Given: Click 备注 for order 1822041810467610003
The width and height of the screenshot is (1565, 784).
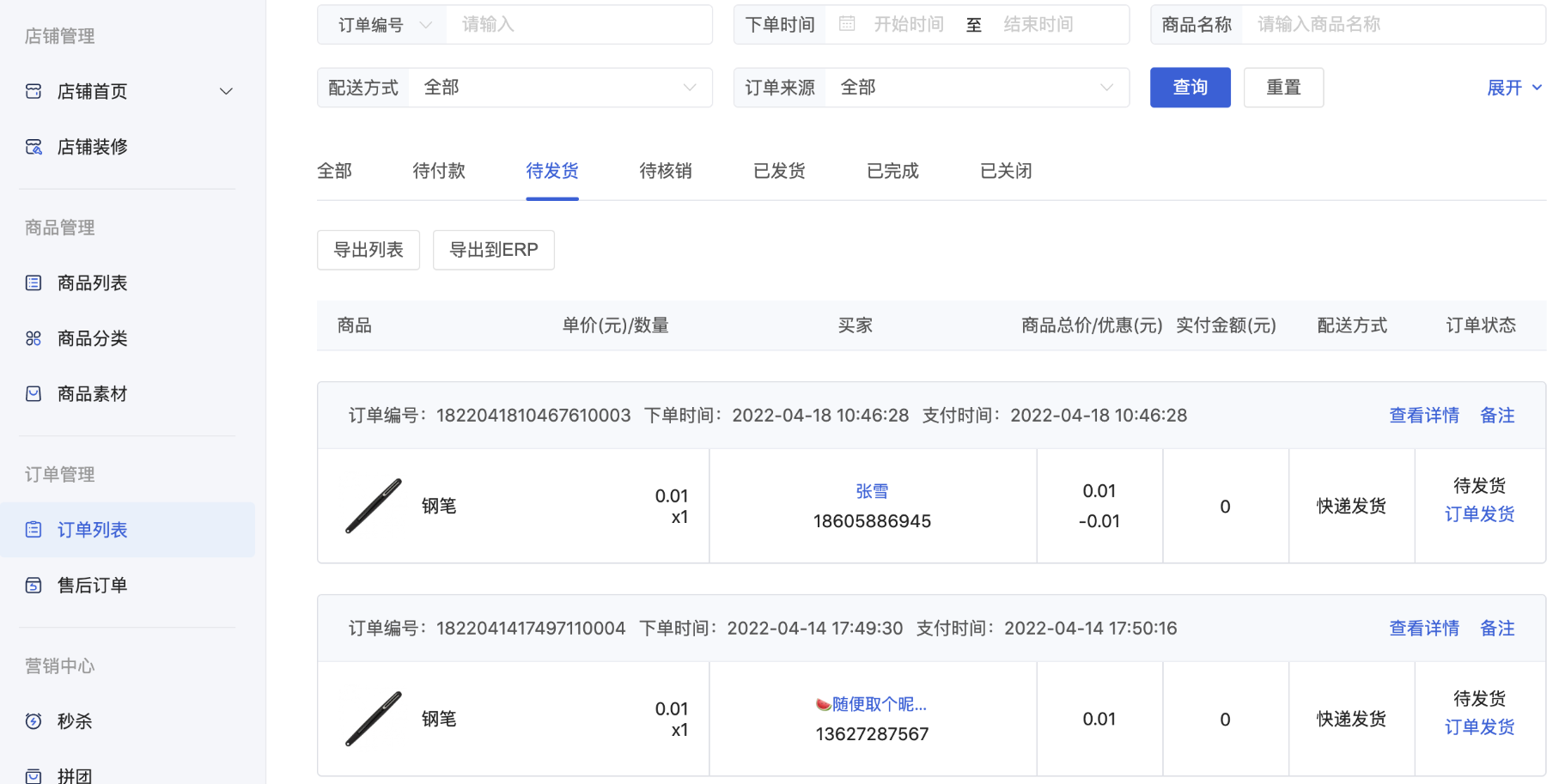Looking at the screenshot, I should coord(1497,416).
